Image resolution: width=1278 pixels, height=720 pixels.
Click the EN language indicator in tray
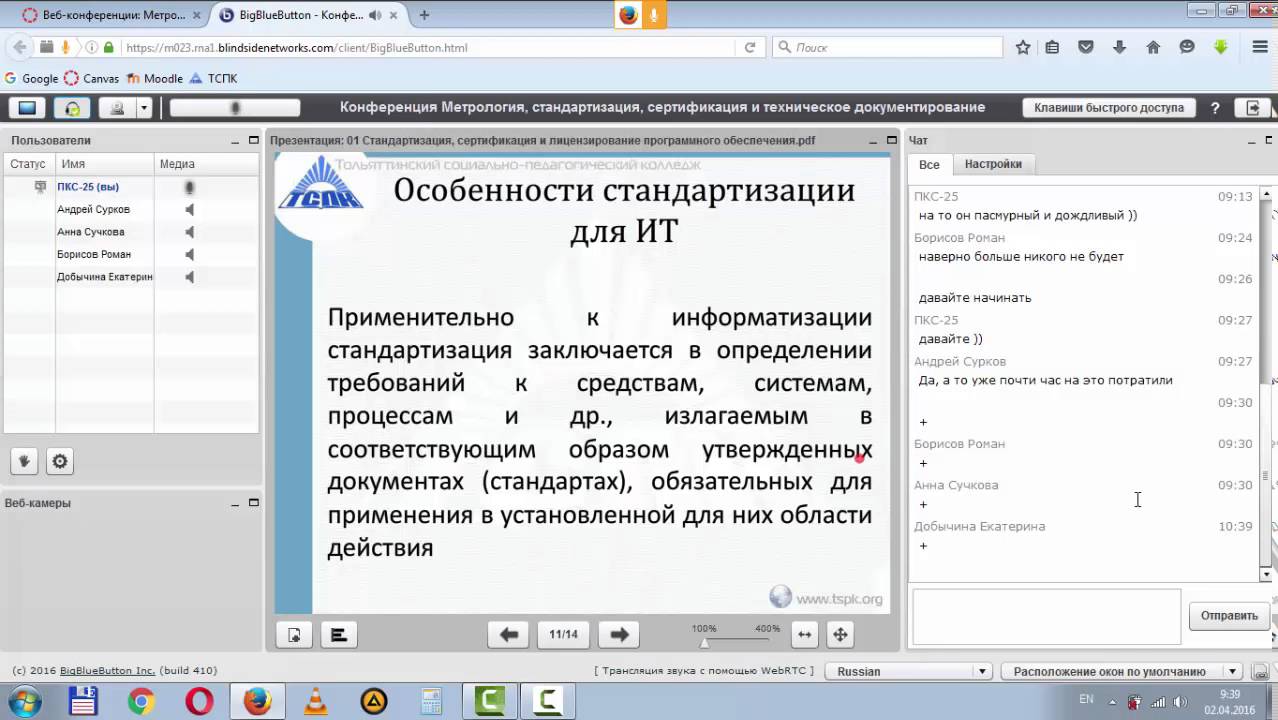coord(1086,699)
